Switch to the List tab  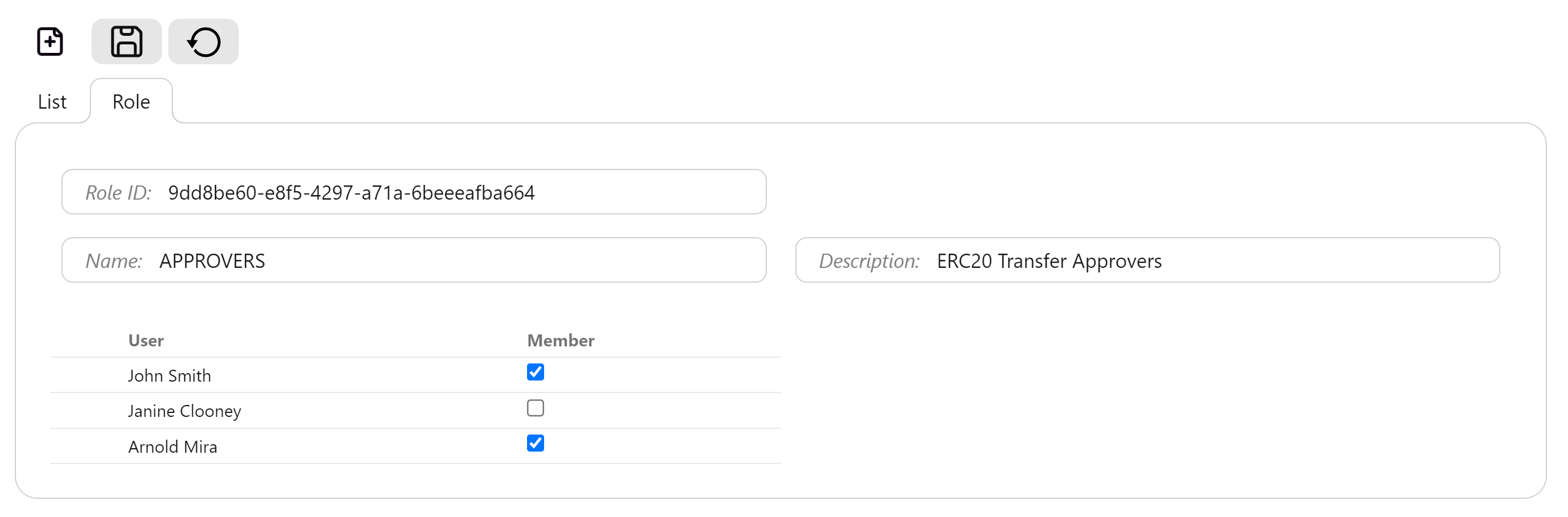[x=52, y=101]
